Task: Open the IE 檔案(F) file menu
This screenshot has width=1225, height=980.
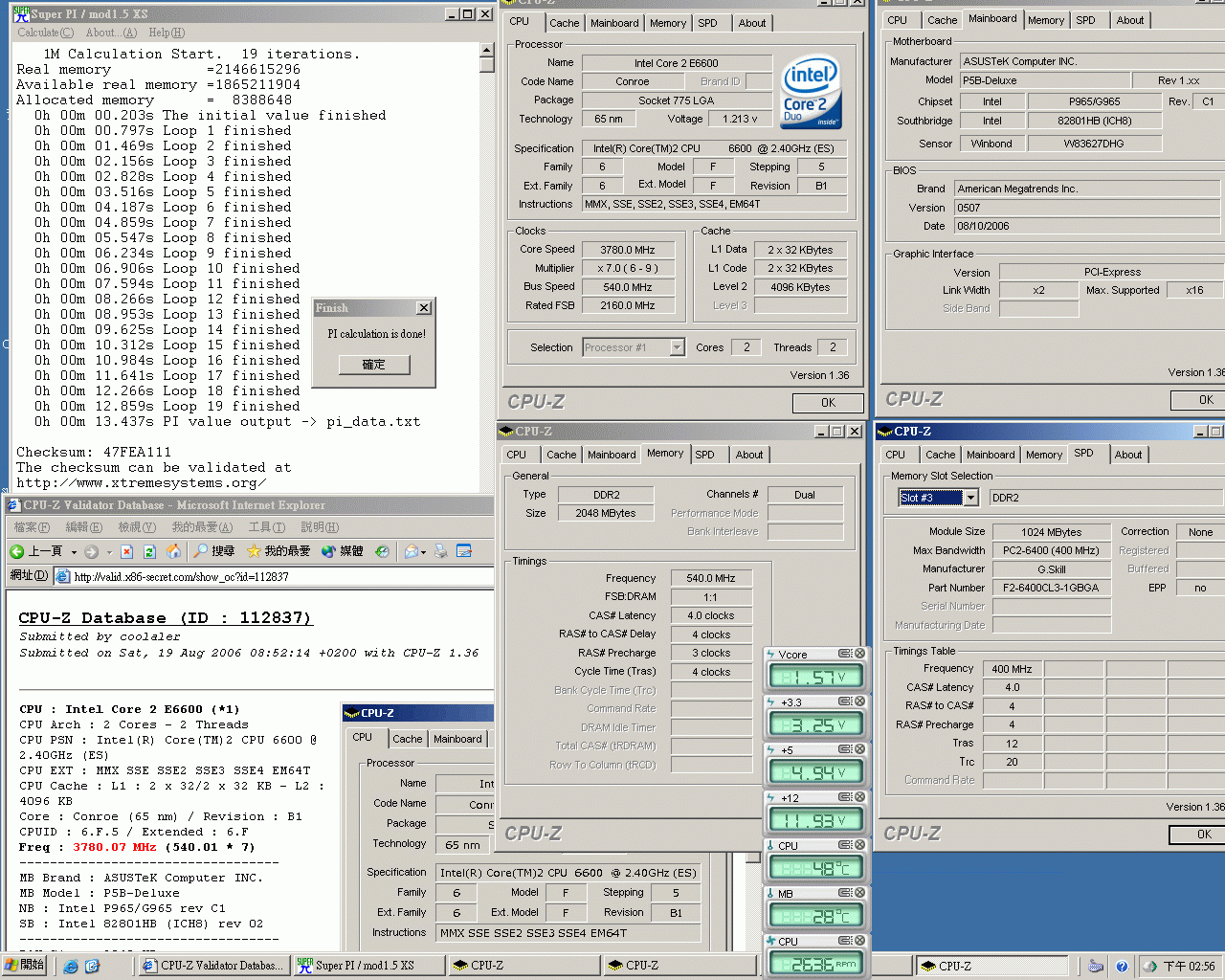Action: tap(32, 527)
